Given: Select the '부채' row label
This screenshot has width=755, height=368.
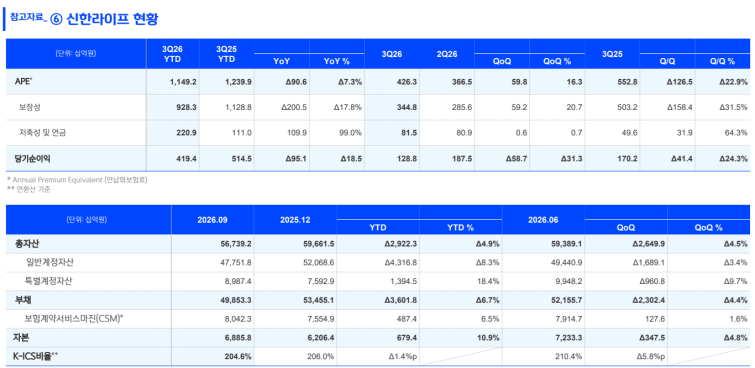Looking at the screenshot, I should point(22,300).
